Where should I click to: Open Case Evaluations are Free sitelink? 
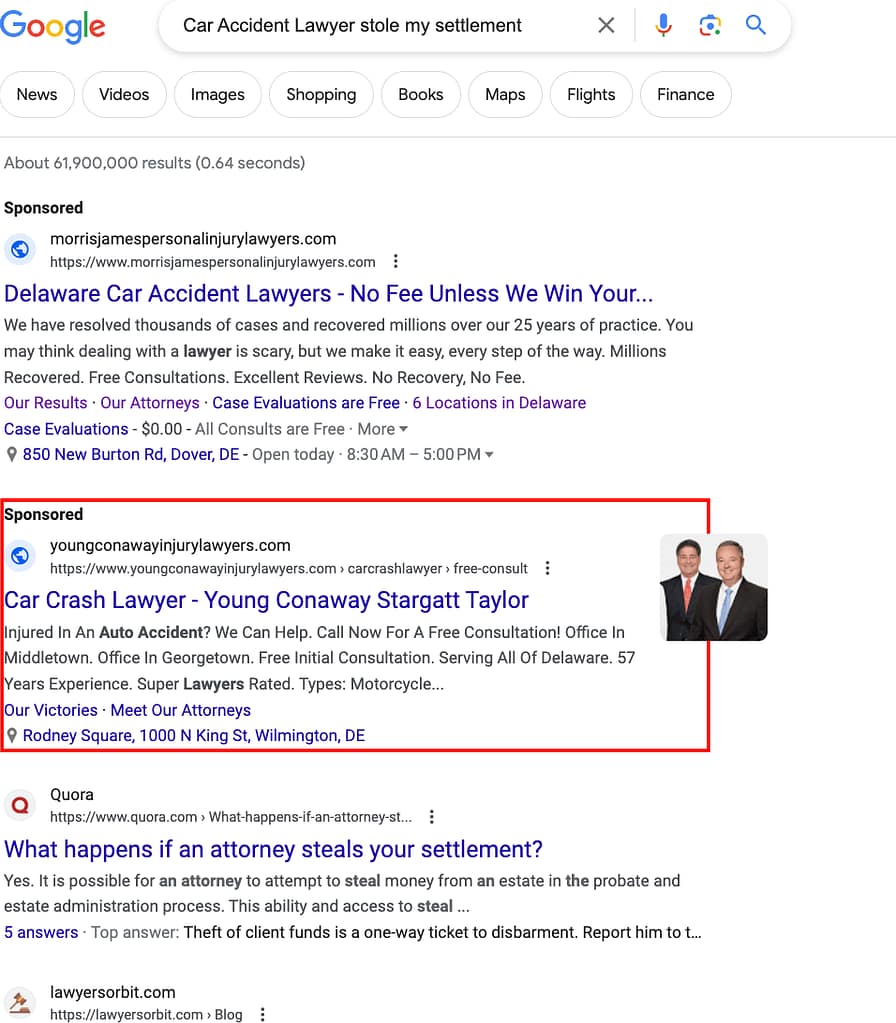(x=306, y=403)
